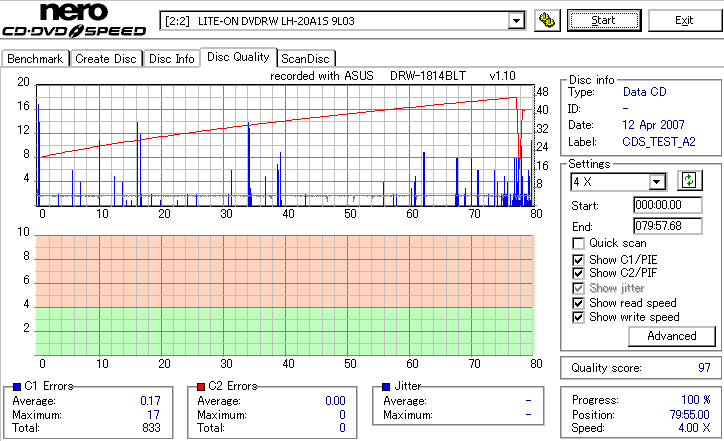Click C1 Errors average value 0.17
724x441 pixels.
[151, 401]
